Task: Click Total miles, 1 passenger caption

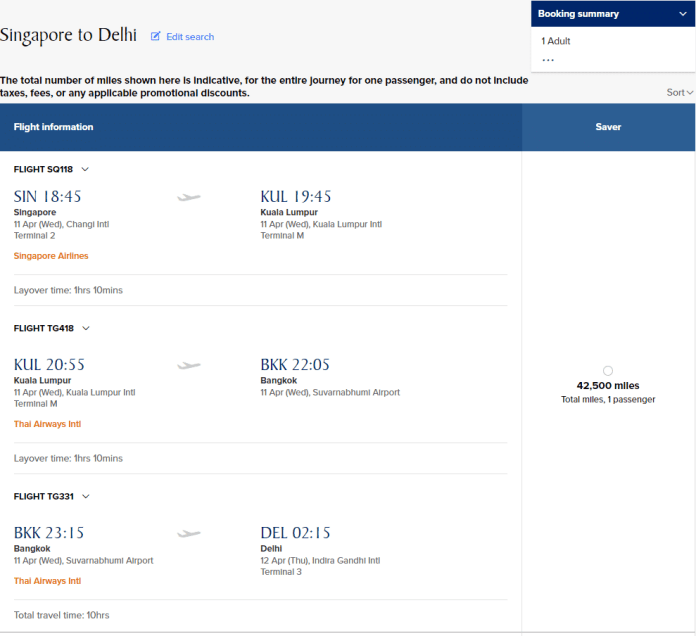Action: 608,399
